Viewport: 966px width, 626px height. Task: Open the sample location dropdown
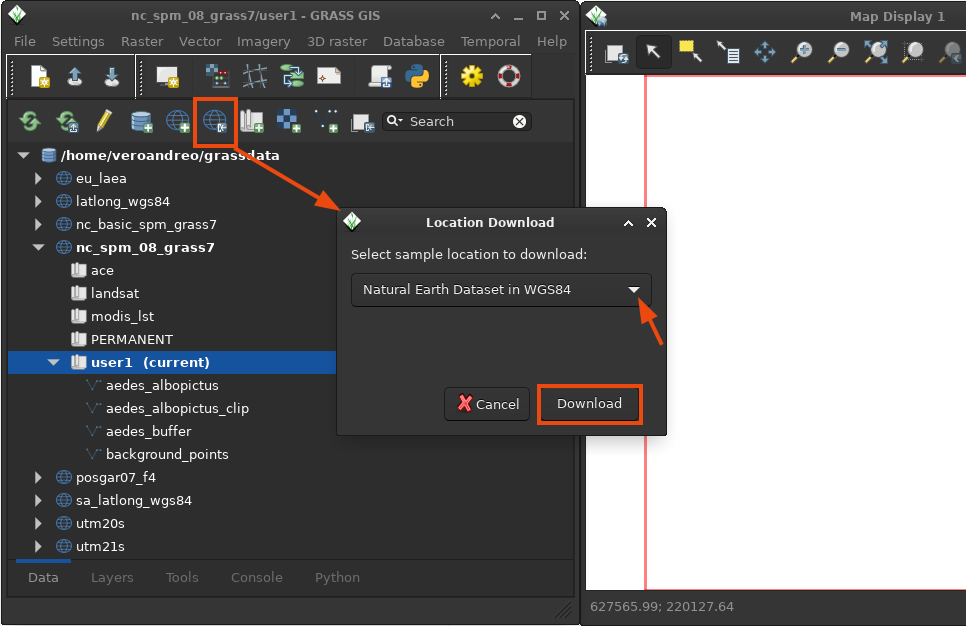[501, 290]
